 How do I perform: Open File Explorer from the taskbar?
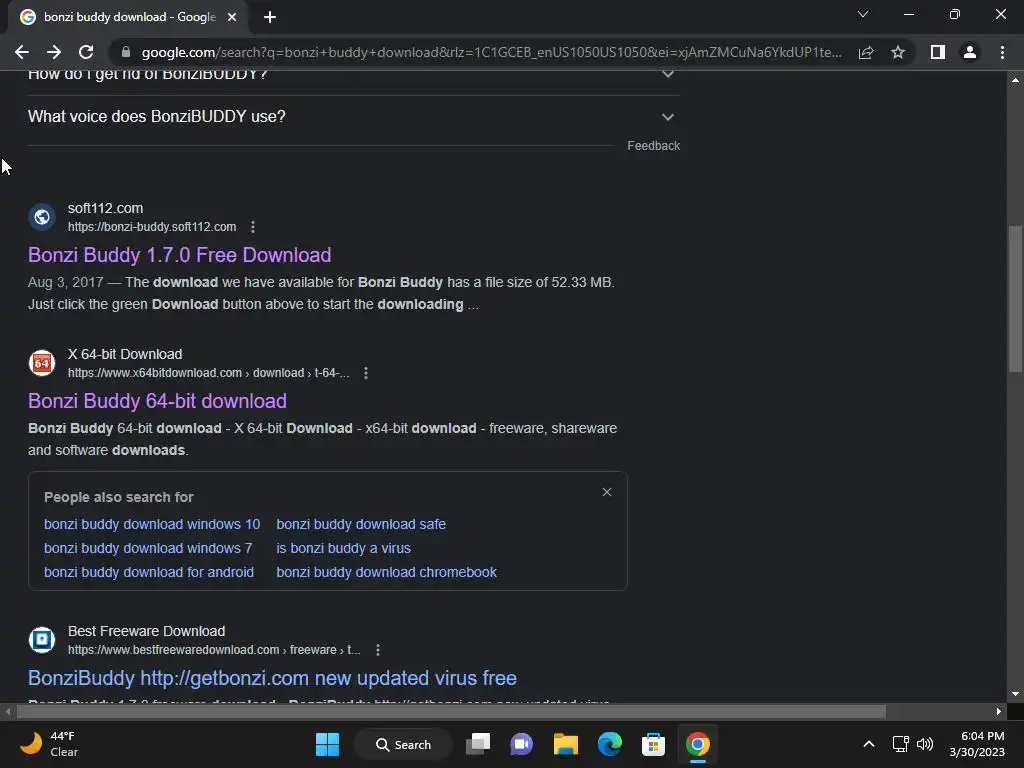tap(566, 744)
